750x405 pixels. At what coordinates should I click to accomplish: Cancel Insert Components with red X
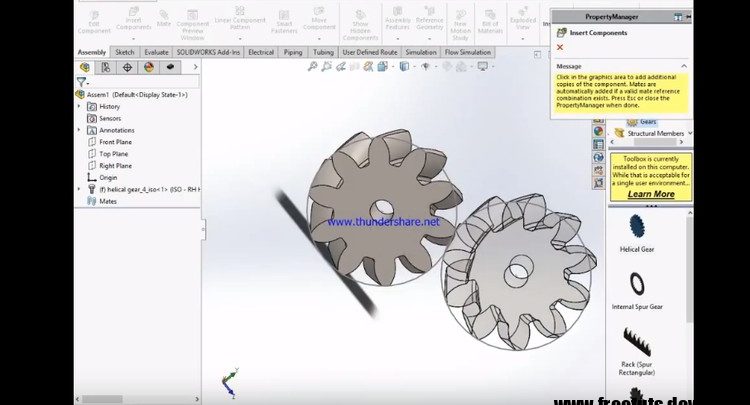[560, 47]
